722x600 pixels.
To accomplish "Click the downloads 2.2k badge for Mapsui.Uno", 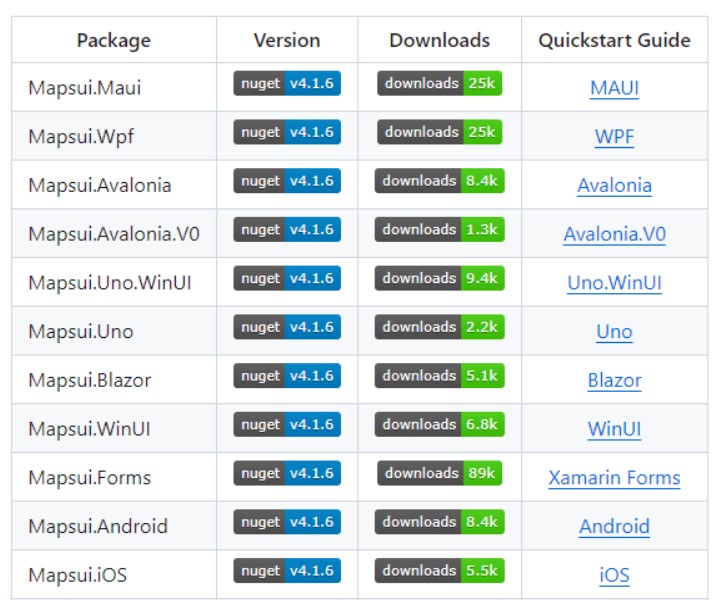I will (x=439, y=327).
